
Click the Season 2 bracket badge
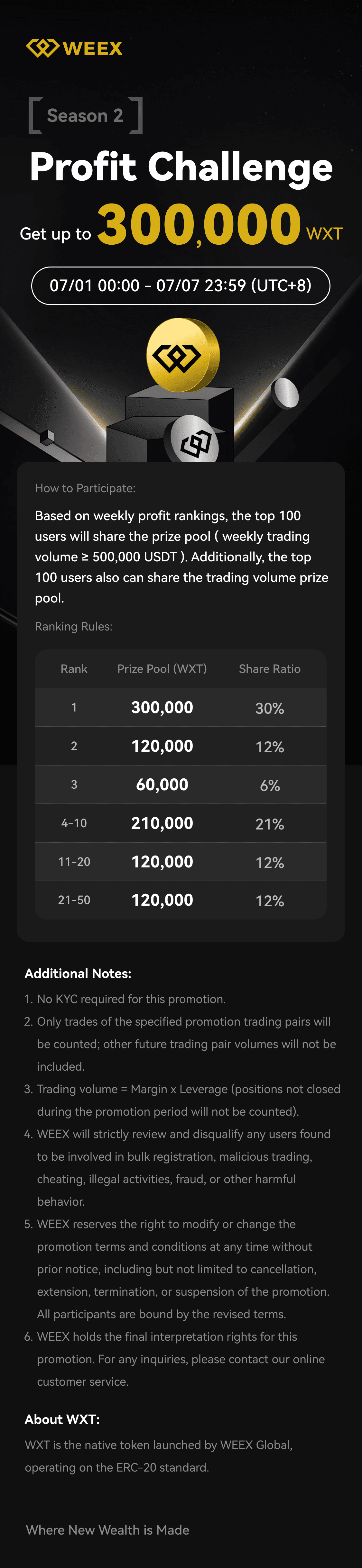point(85,115)
